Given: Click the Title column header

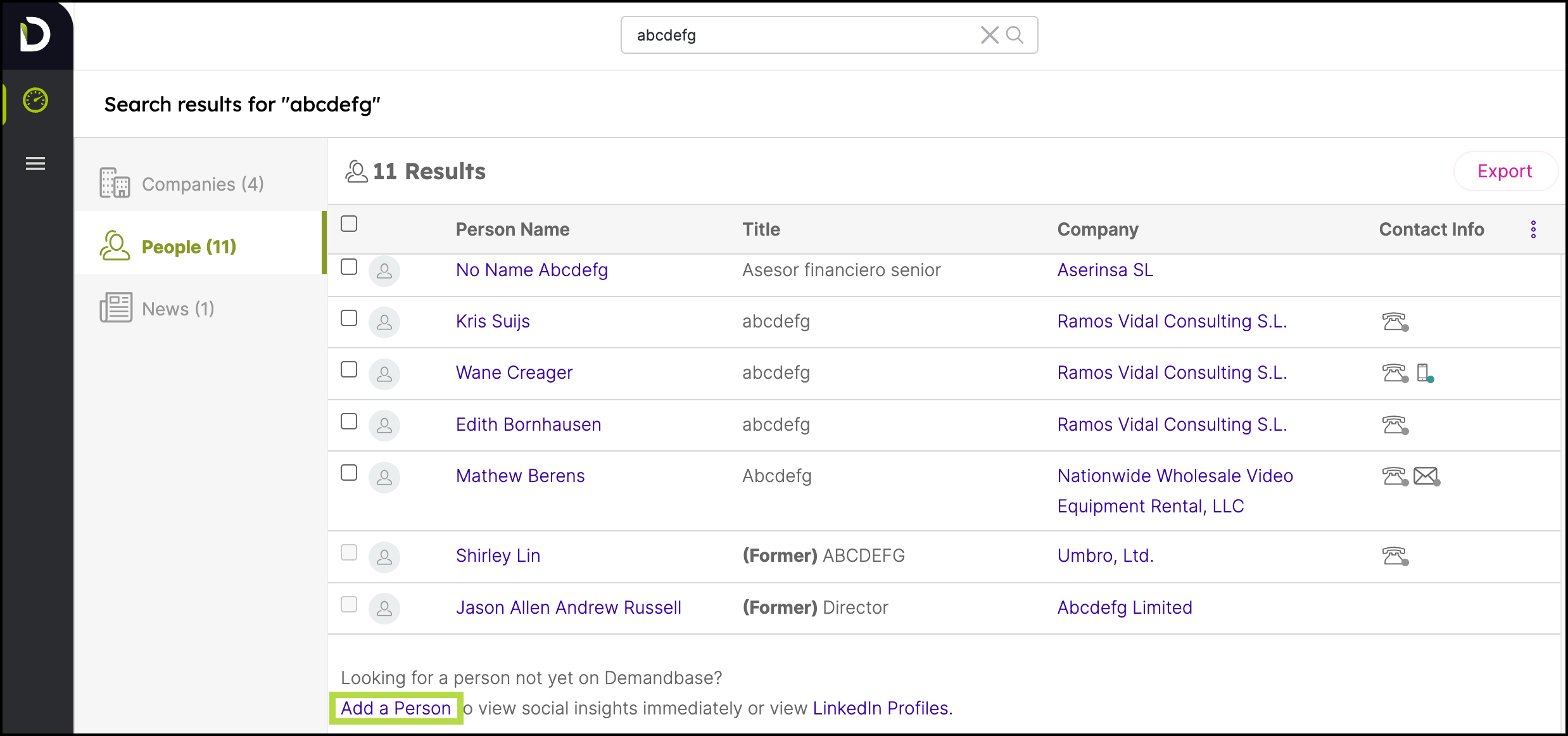Looking at the screenshot, I should [761, 229].
